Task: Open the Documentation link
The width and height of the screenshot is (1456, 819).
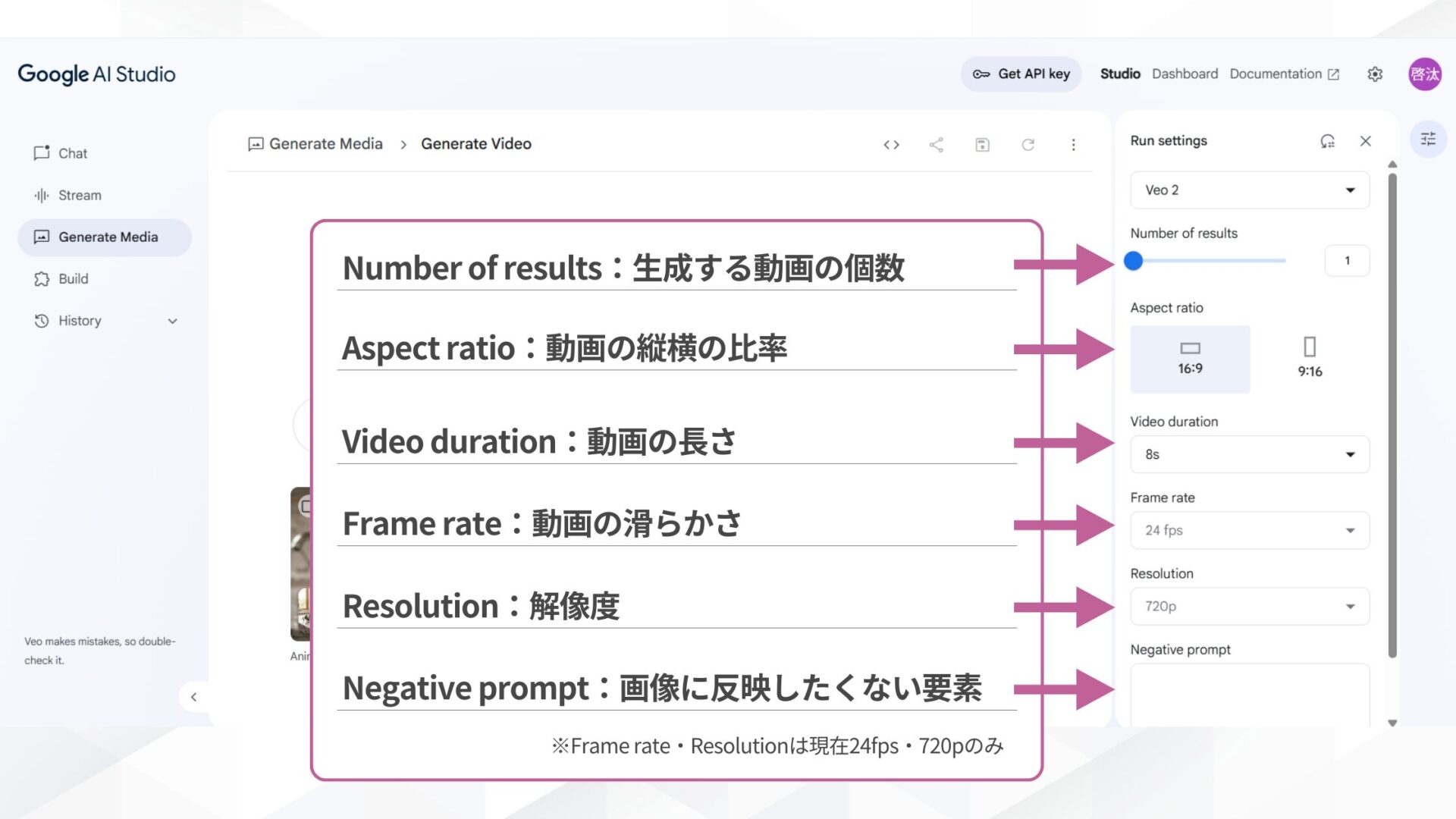Action: point(1284,74)
